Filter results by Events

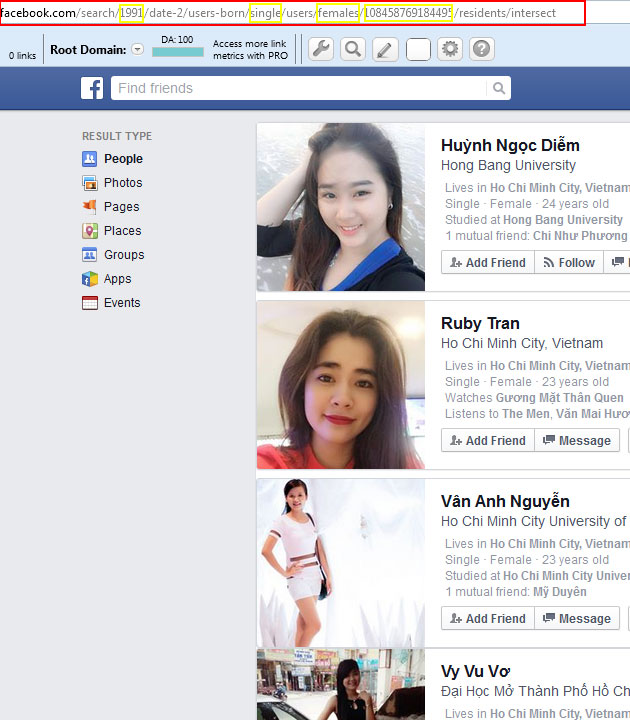pos(121,303)
